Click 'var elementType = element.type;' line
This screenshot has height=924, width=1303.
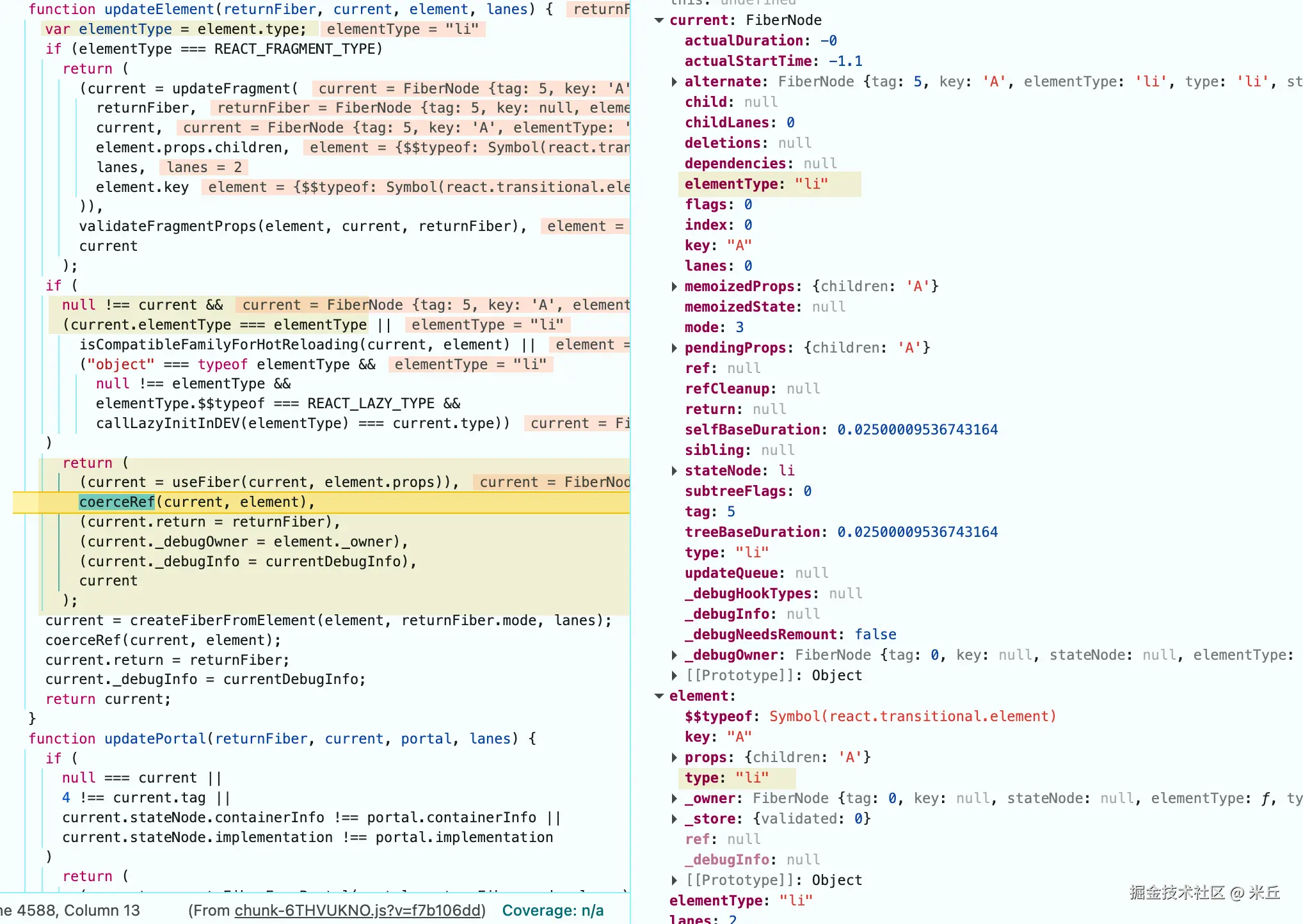click(176, 29)
